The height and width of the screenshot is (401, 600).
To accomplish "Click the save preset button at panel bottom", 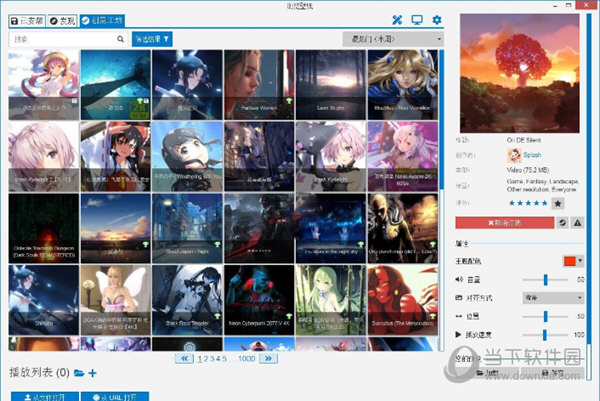I will [553, 373].
